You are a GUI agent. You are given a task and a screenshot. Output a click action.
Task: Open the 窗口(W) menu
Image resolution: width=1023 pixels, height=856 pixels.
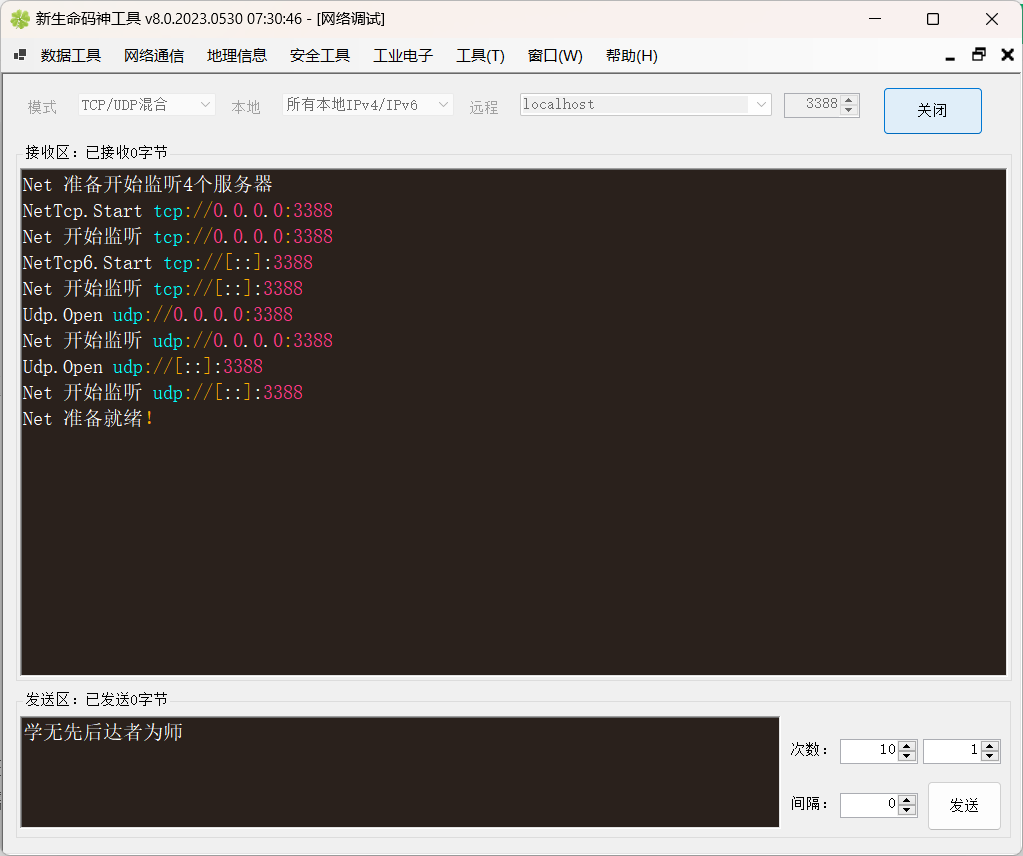[x=555, y=56]
